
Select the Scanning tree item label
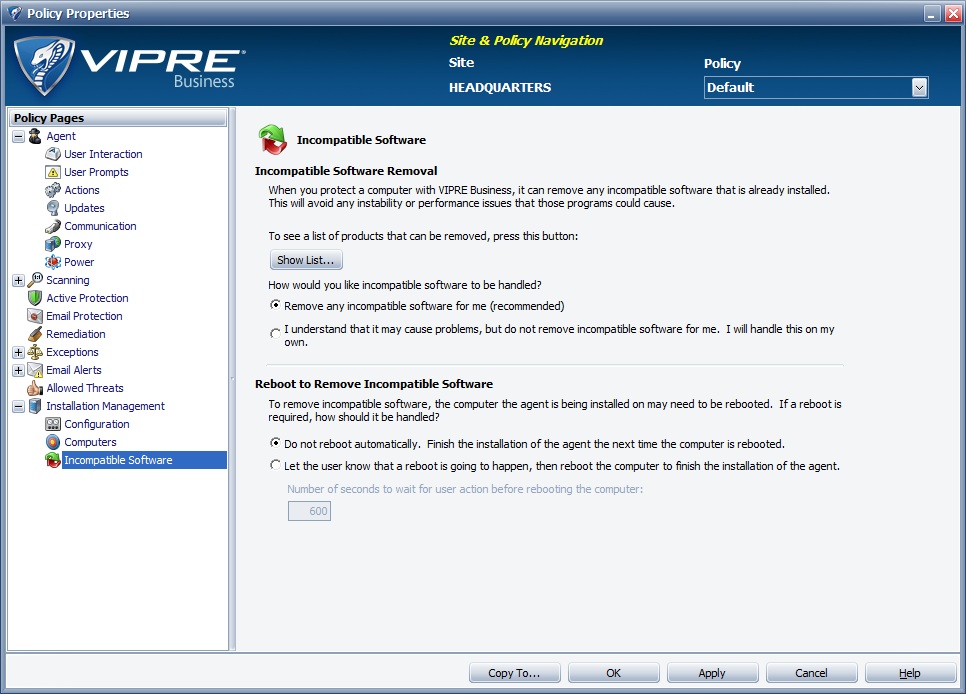point(68,280)
